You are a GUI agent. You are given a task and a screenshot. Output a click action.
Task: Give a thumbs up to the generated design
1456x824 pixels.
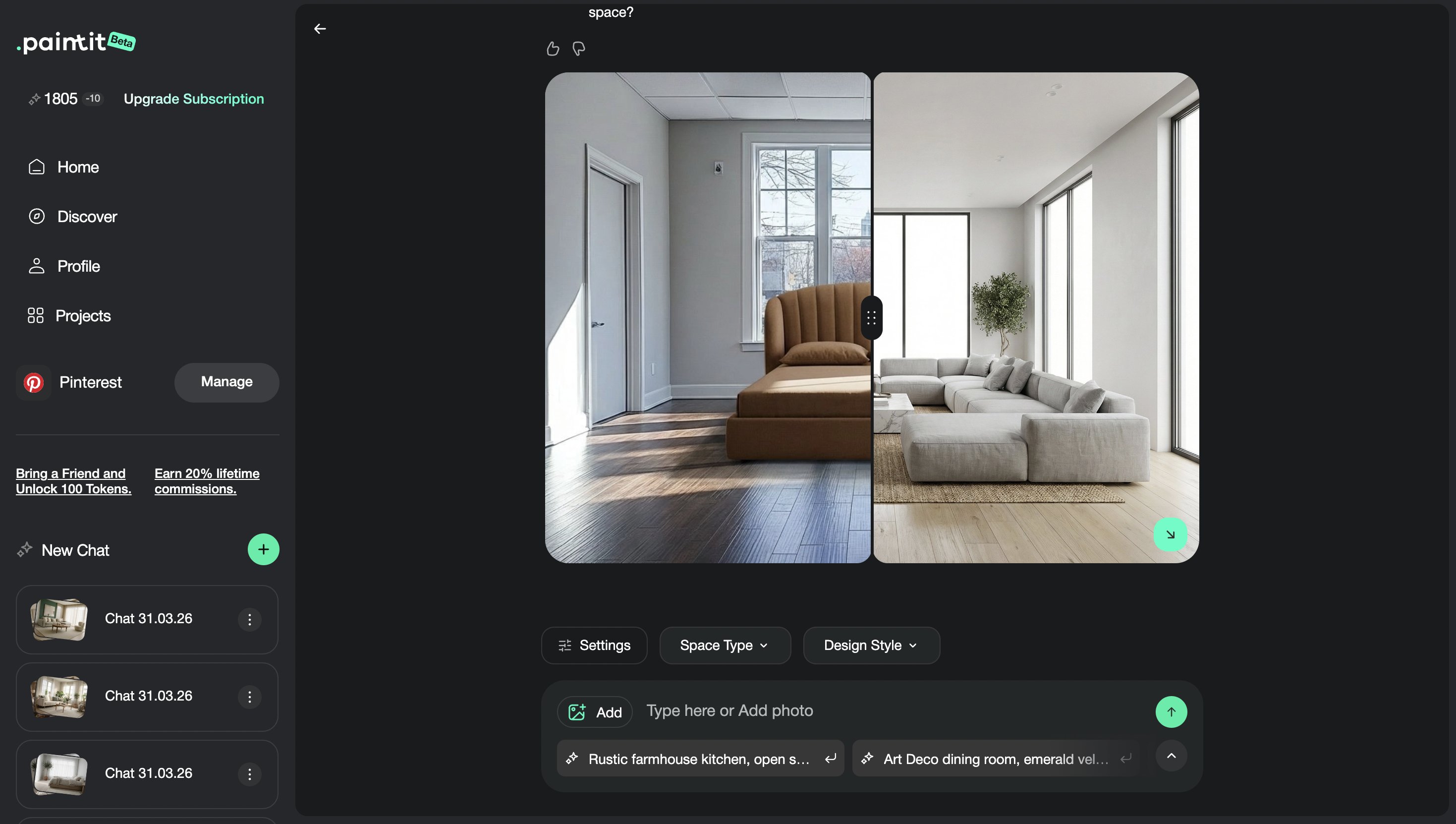click(x=553, y=49)
